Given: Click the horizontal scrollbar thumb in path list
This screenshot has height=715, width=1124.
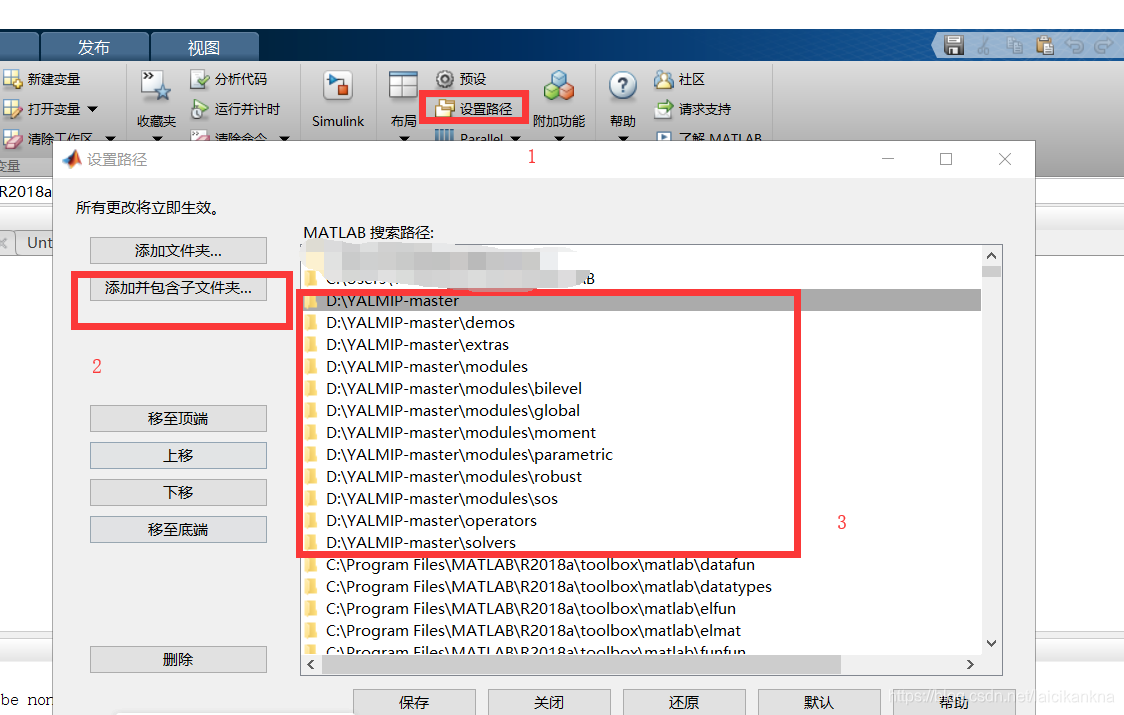Looking at the screenshot, I should coord(581,665).
